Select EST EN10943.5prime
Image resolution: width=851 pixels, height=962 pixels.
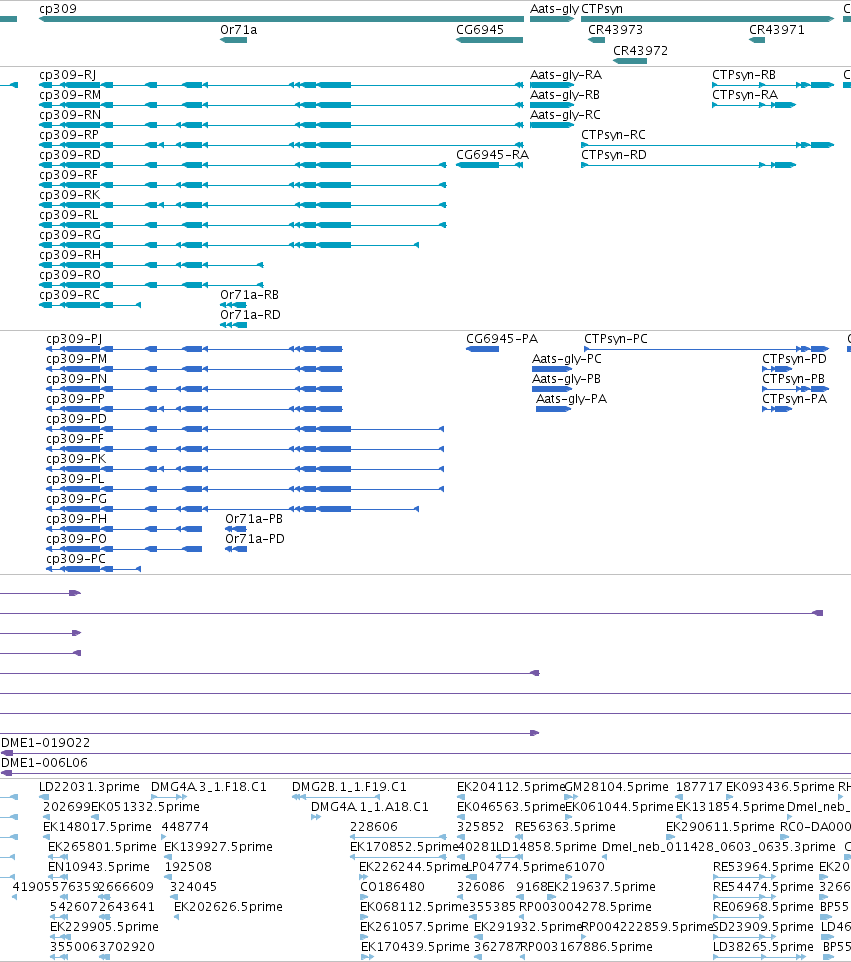[x=99, y=866]
